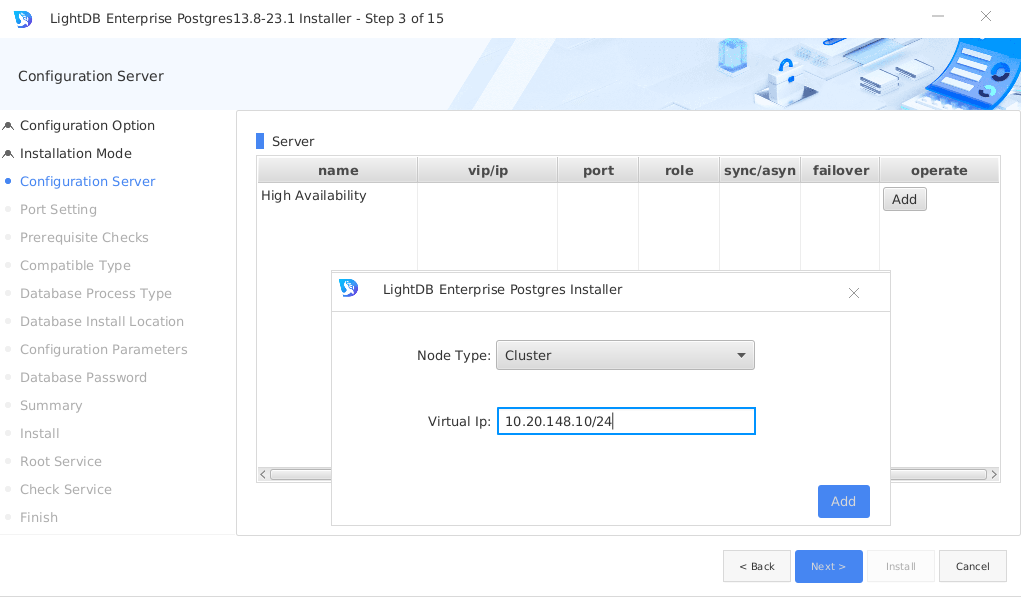This screenshot has height=597, width=1021.
Task: Click the failover column header
Action: pos(840,170)
